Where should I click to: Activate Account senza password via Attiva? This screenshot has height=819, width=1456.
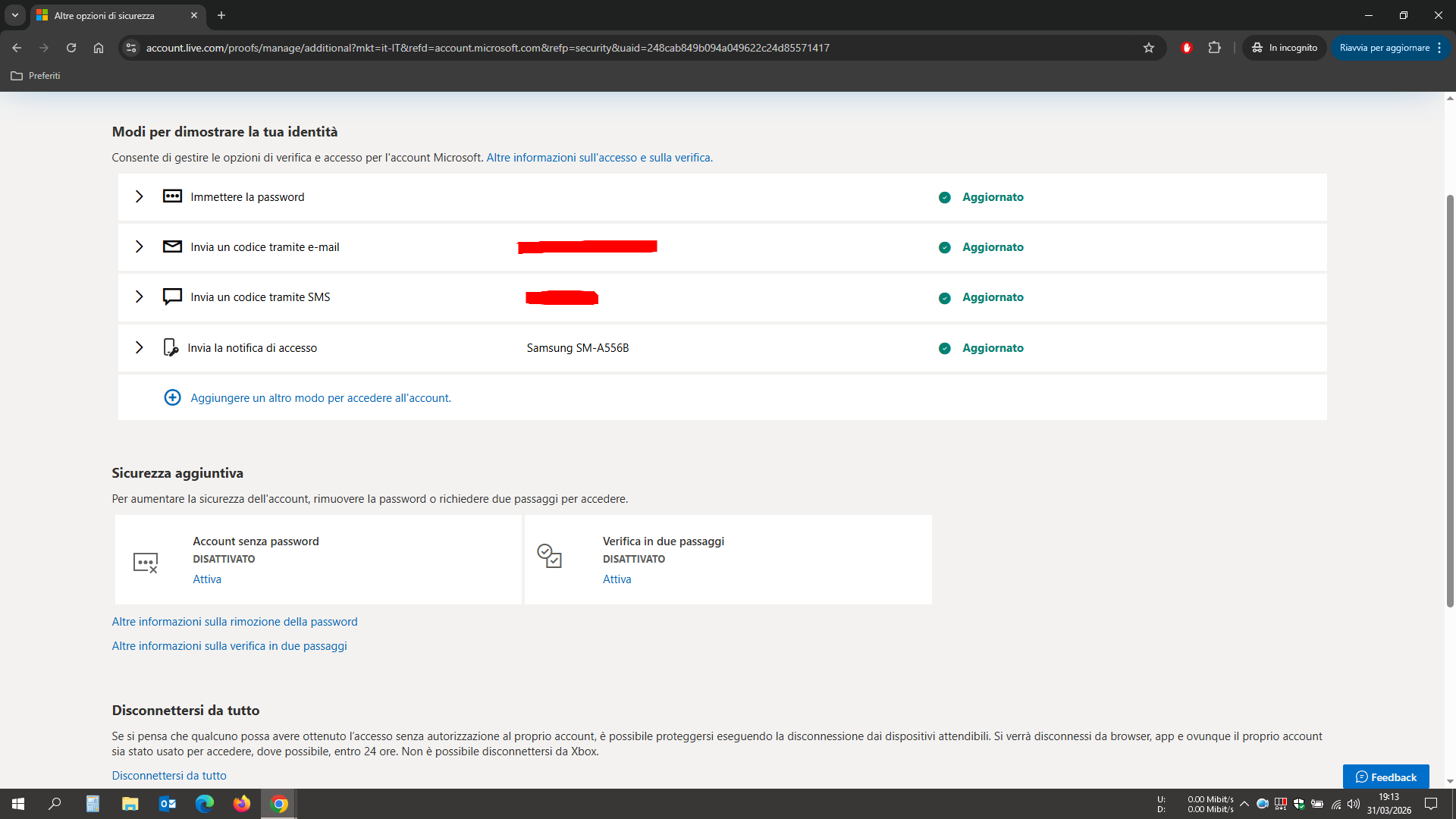(x=207, y=579)
